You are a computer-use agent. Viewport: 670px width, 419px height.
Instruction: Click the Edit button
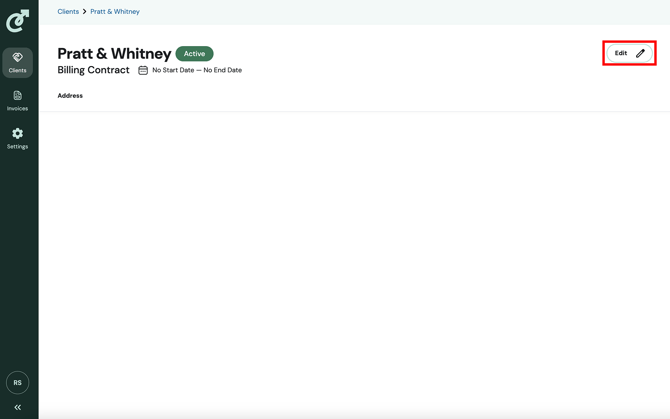629,53
